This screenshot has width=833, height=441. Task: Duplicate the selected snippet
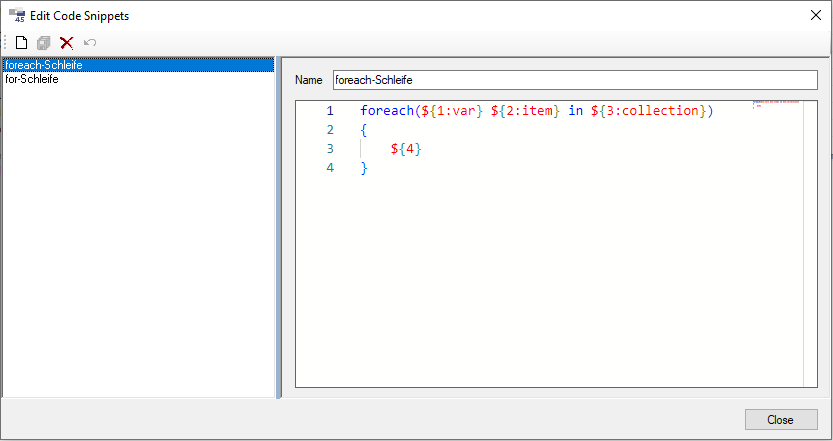click(43, 43)
